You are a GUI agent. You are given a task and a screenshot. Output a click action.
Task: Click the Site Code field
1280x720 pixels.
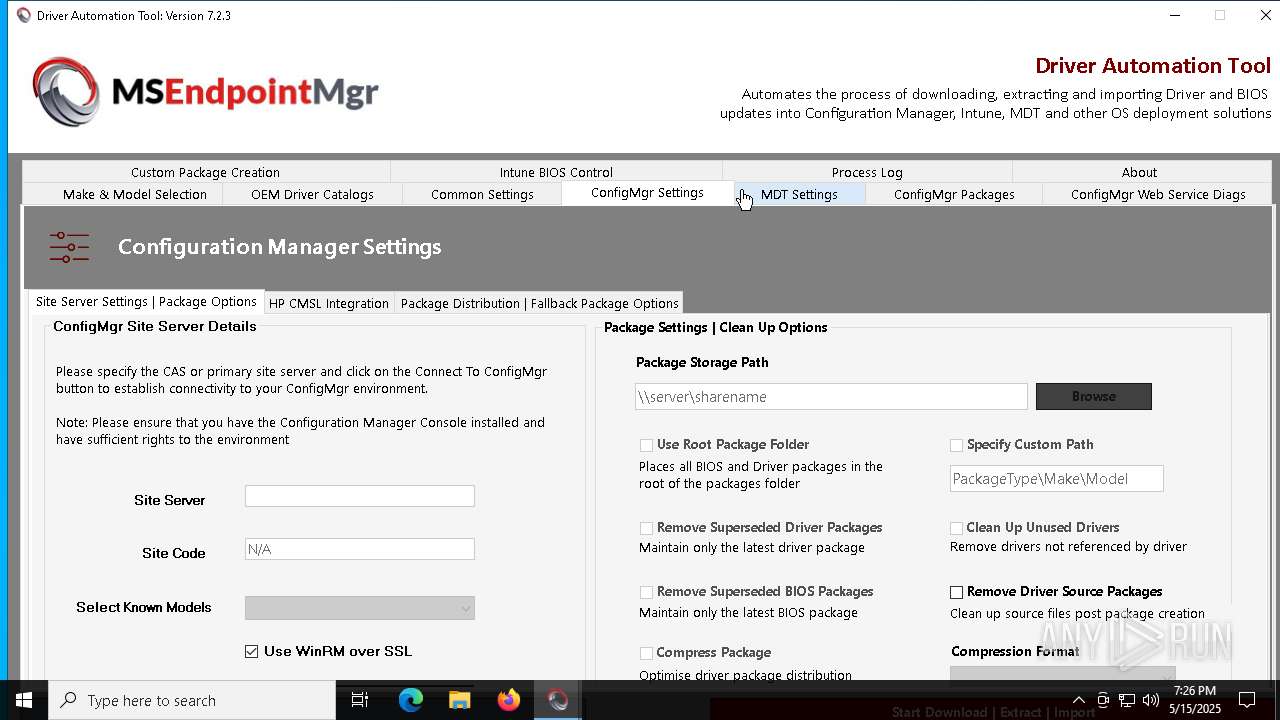tap(360, 549)
